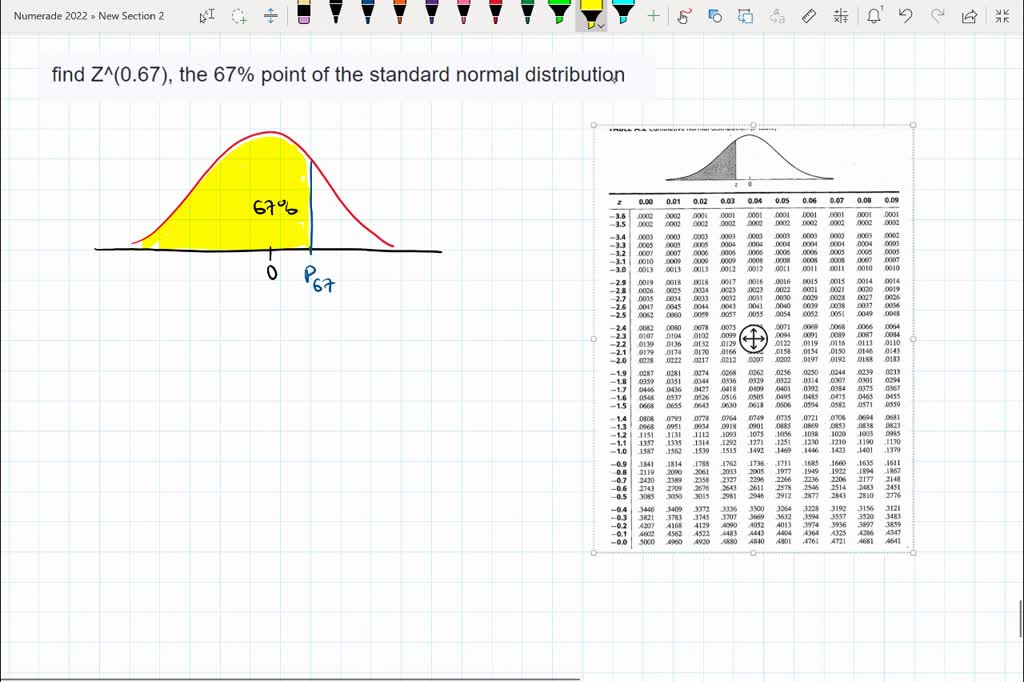Click the Z^(0.67) question text box
The image size is (1024, 682).
[339, 75]
